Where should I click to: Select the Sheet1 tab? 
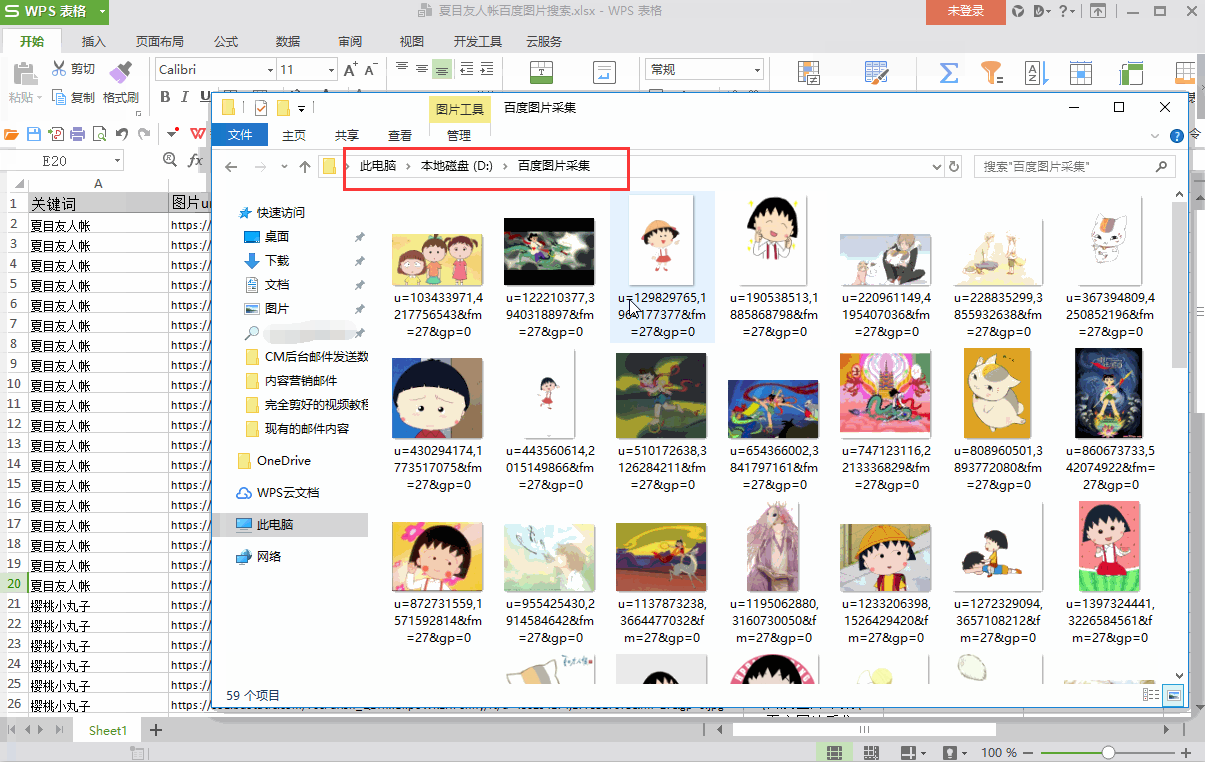pyautogui.click(x=108, y=731)
